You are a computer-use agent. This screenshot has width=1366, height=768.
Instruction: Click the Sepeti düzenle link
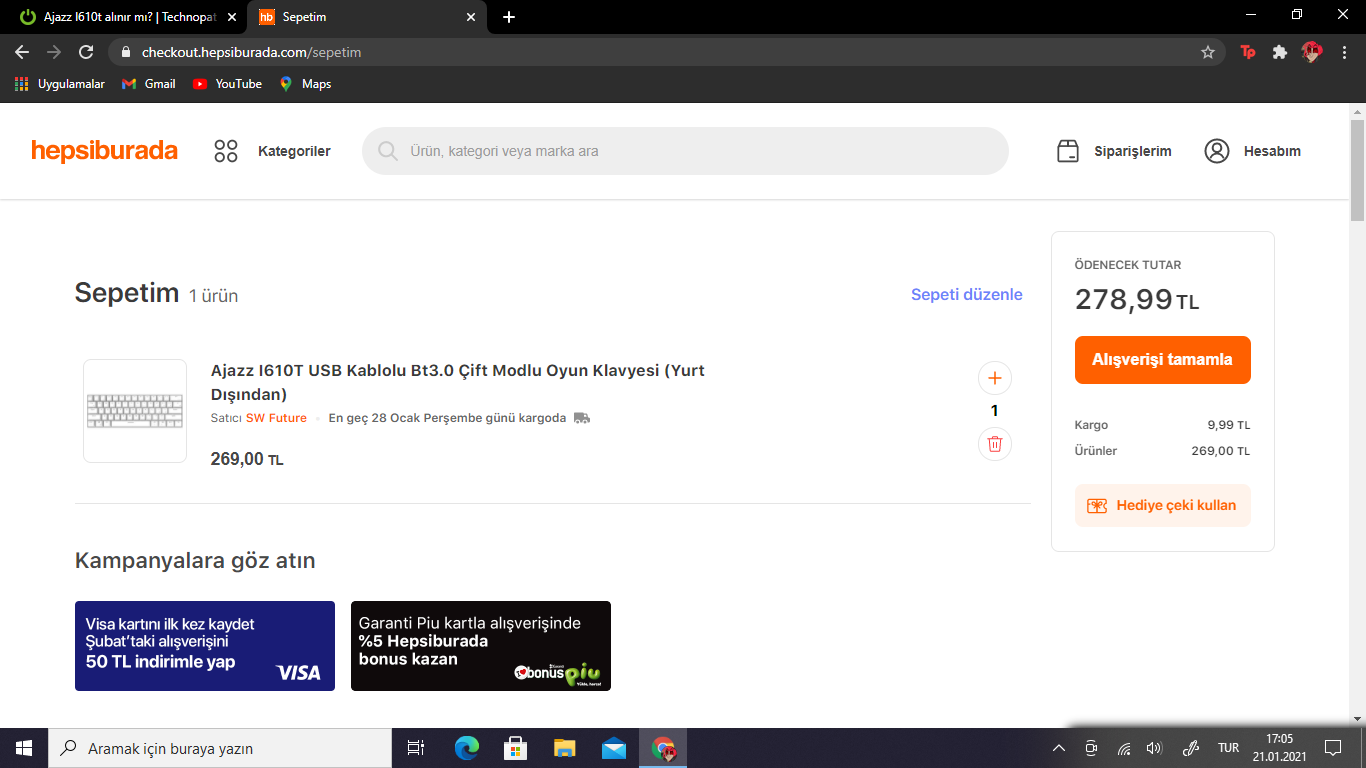(x=967, y=294)
